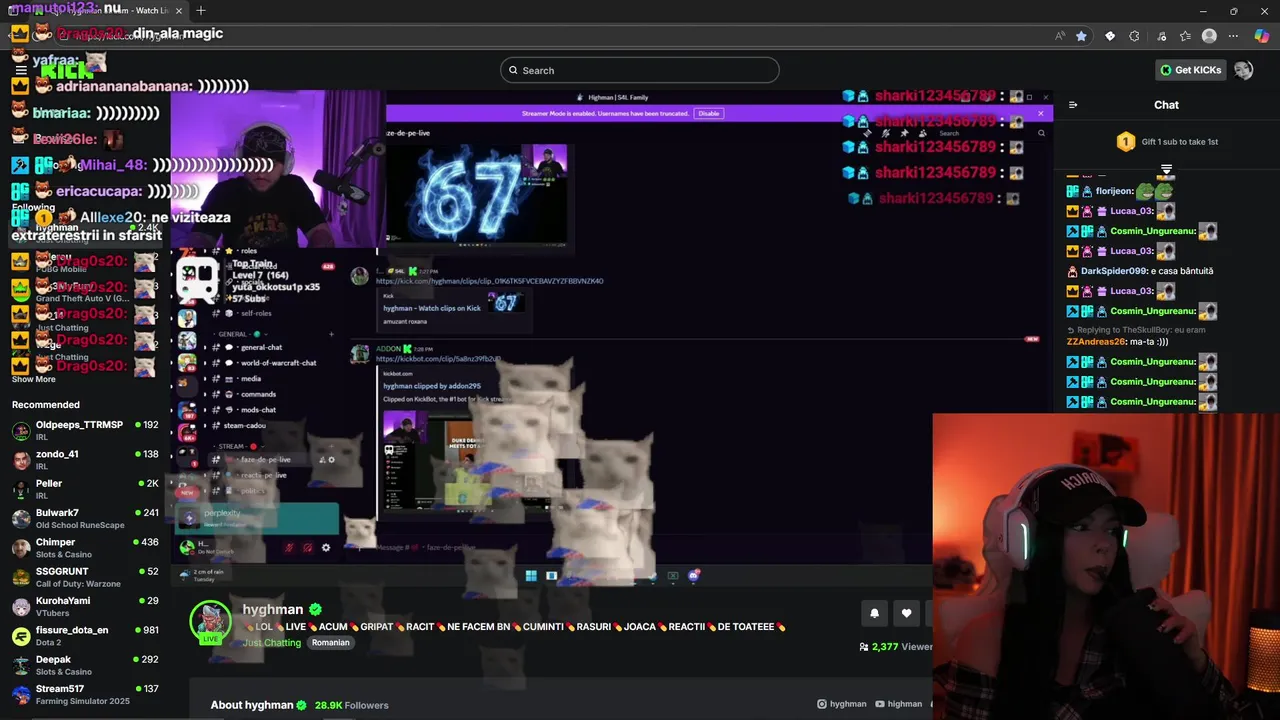
Task: Open Peller recommended channel
Action: coord(85,489)
